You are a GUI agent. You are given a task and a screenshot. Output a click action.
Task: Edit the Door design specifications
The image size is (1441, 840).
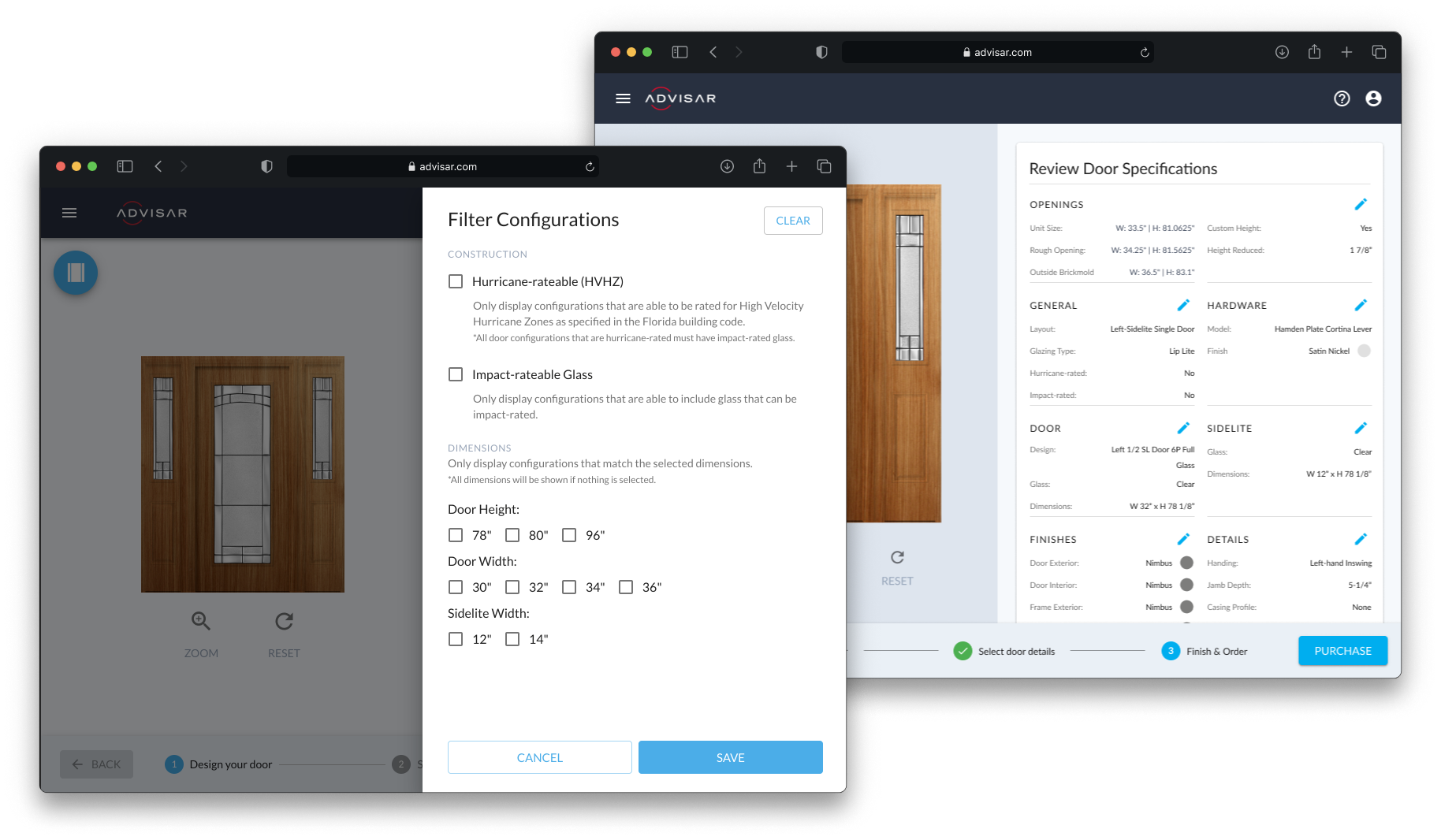[x=1184, y=428]
